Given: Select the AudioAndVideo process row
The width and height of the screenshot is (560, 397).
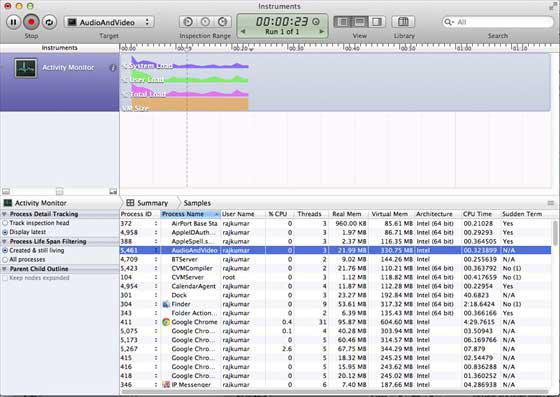Looking at the screenshot, I should tap(335, 250).
